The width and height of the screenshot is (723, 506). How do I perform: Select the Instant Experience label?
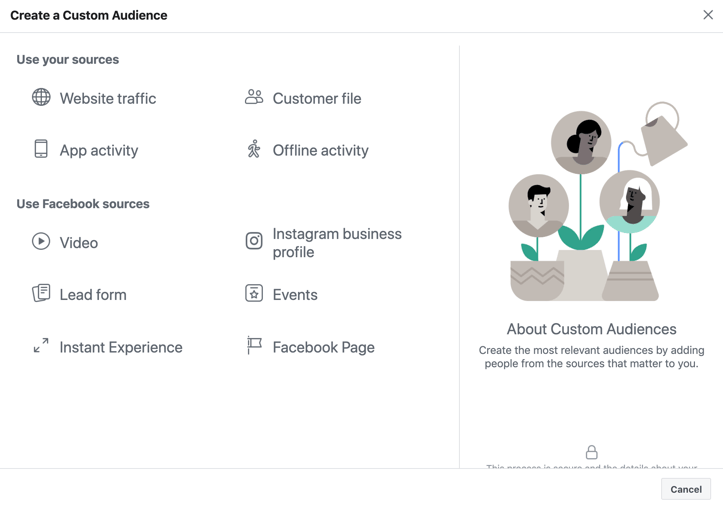click(121, 347)
